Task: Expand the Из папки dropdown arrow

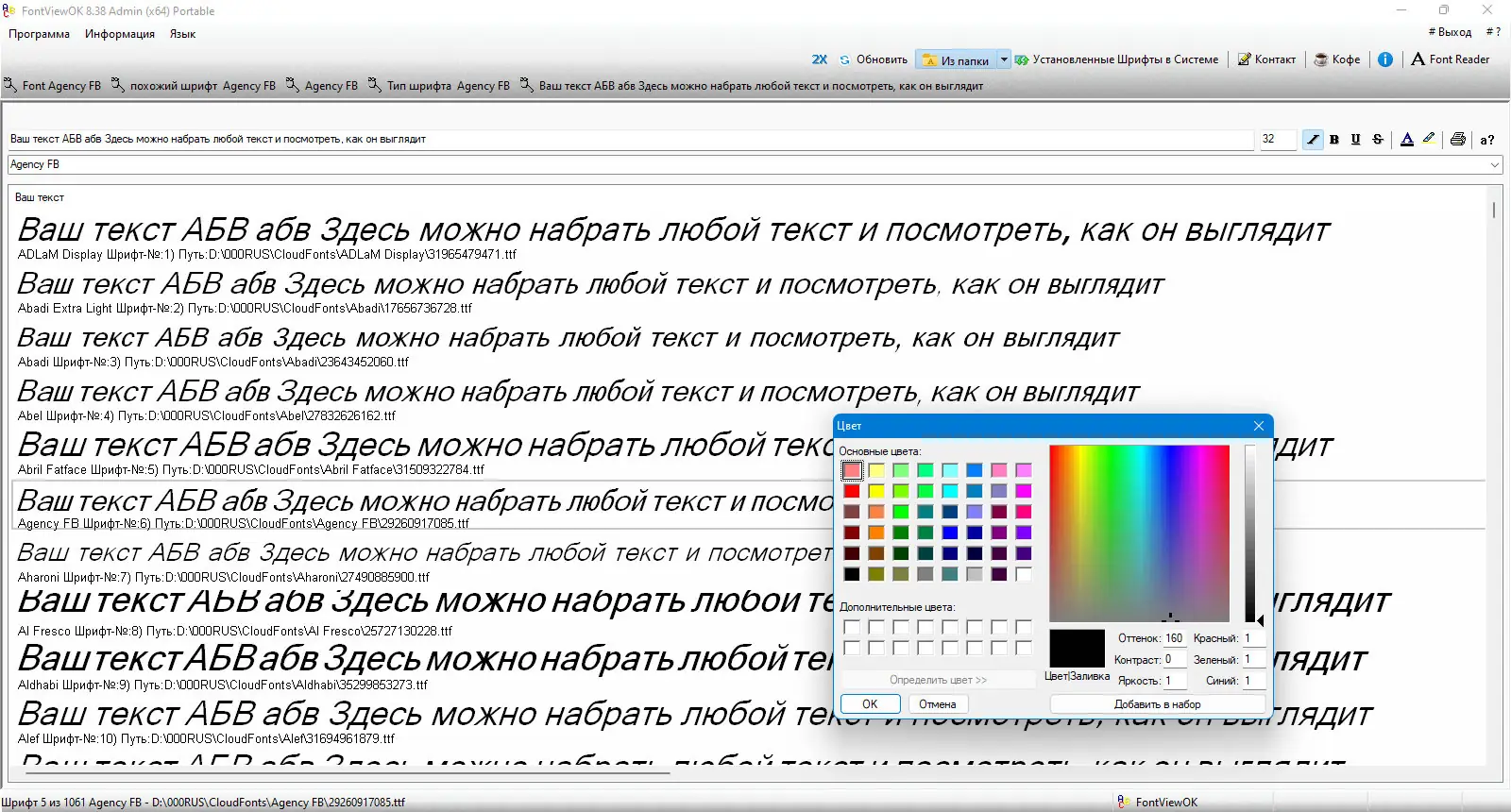Action: [x=1004, y=59]
